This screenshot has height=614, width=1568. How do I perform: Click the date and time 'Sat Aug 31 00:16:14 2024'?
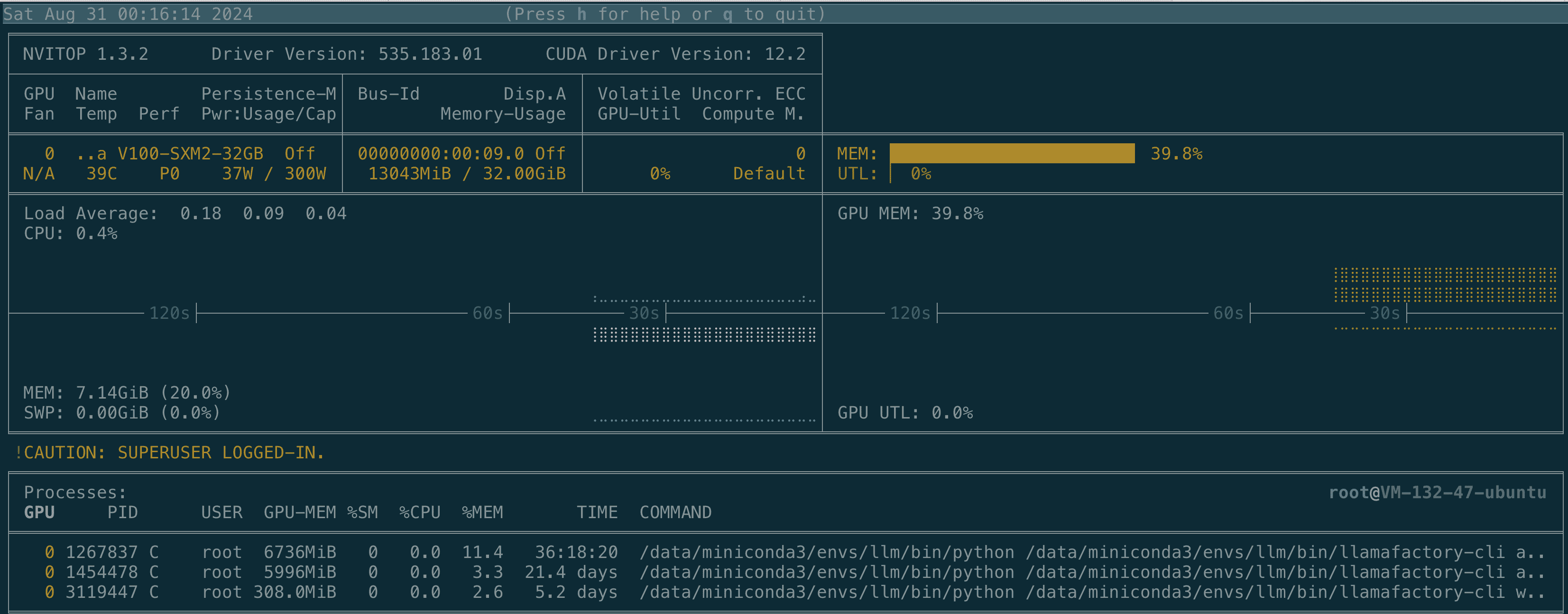[128, 14]
